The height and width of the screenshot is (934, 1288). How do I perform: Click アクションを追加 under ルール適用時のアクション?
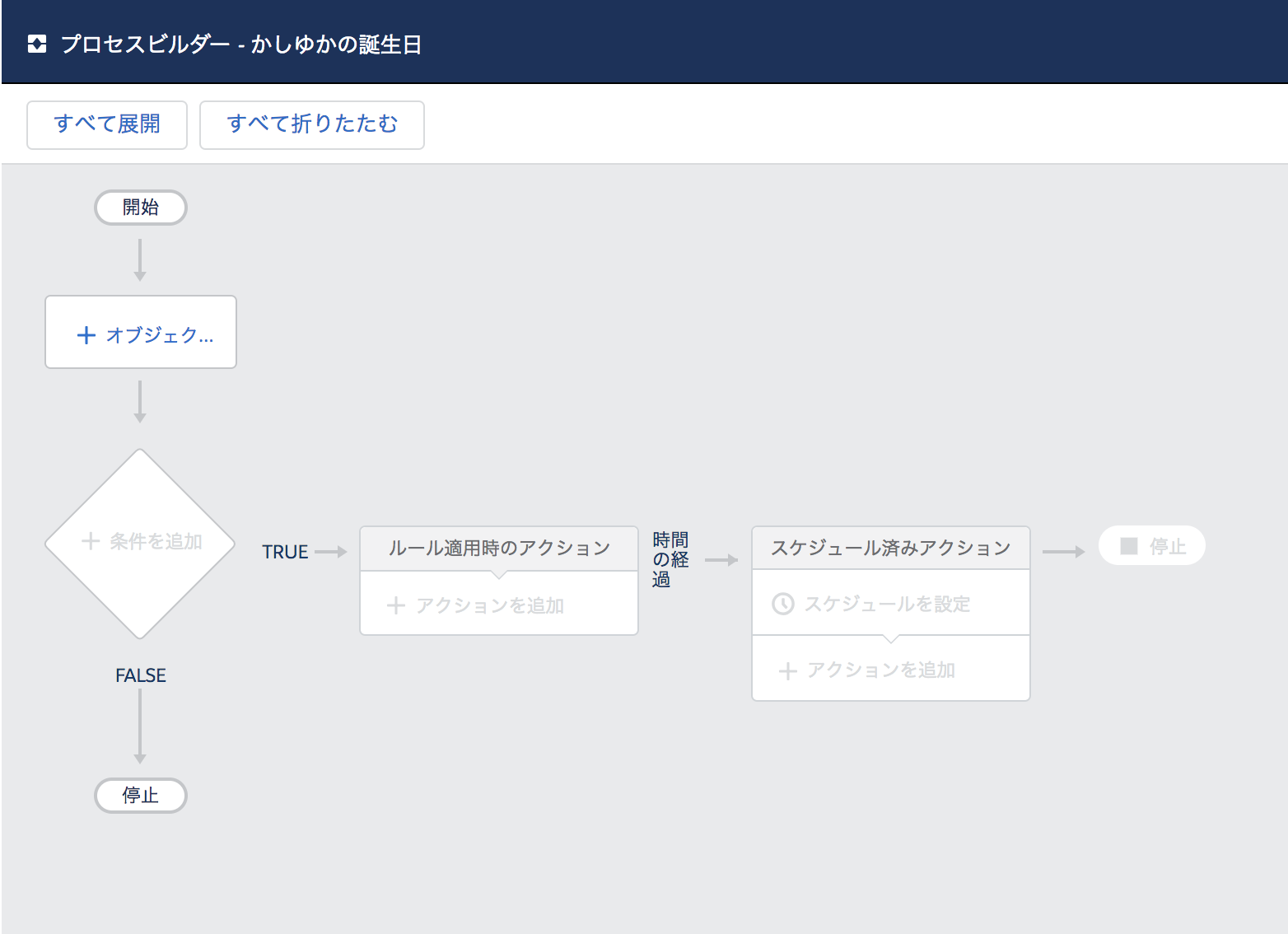[490, 605]
